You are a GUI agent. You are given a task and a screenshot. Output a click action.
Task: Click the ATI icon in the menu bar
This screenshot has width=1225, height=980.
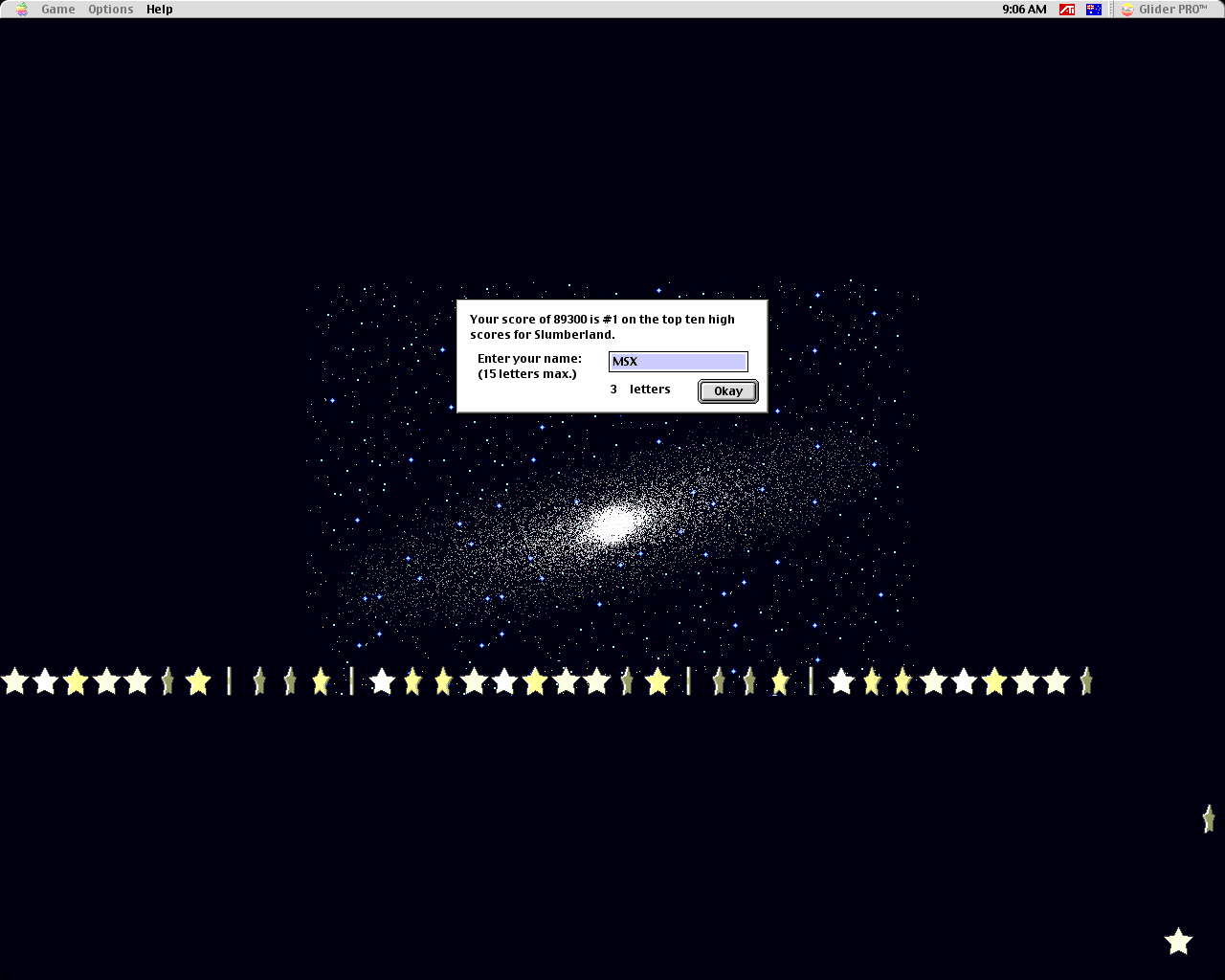click(x=1067, y=10)
